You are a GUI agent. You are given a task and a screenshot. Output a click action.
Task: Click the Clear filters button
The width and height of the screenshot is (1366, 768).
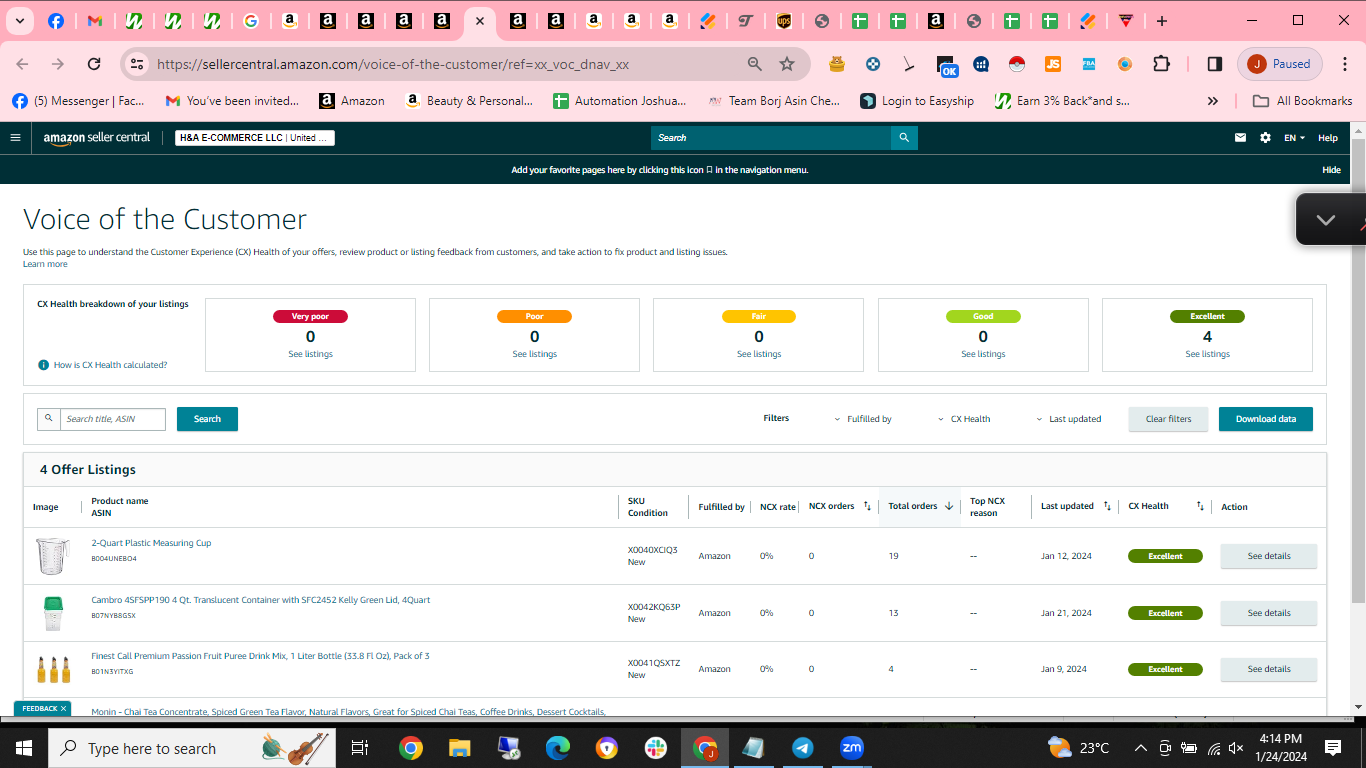(1169, 419)
